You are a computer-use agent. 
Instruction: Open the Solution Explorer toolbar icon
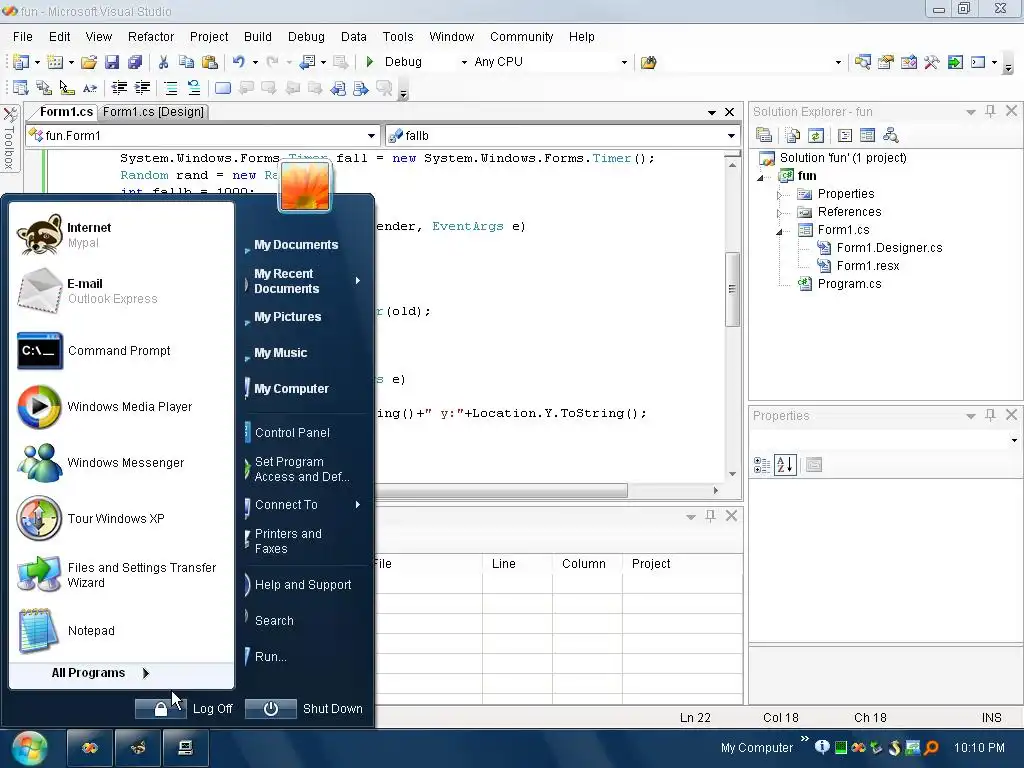(x=863, y=62)
